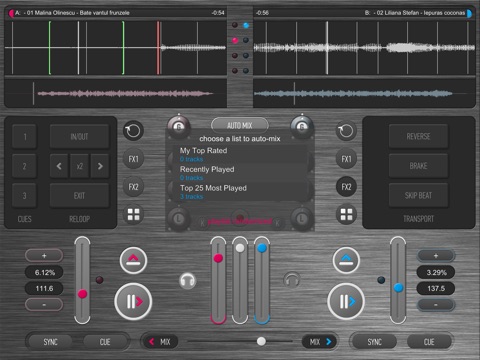Click first green loop marker deck A

click(x=50, y=48)
